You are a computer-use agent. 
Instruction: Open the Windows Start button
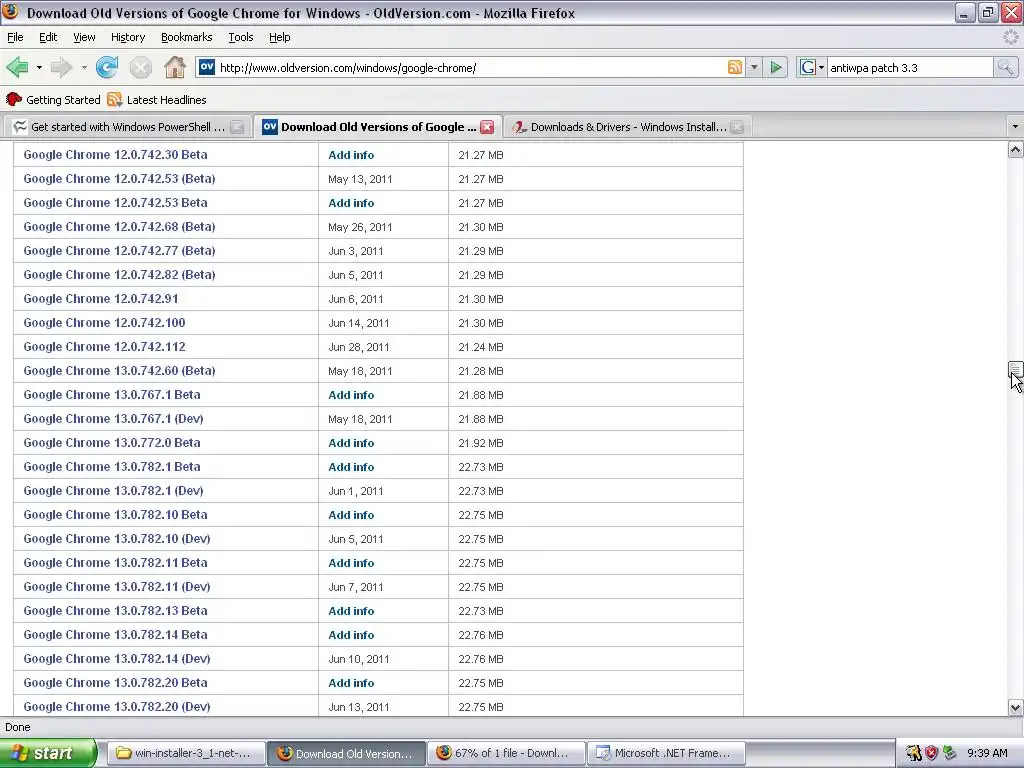click(48, 753)
